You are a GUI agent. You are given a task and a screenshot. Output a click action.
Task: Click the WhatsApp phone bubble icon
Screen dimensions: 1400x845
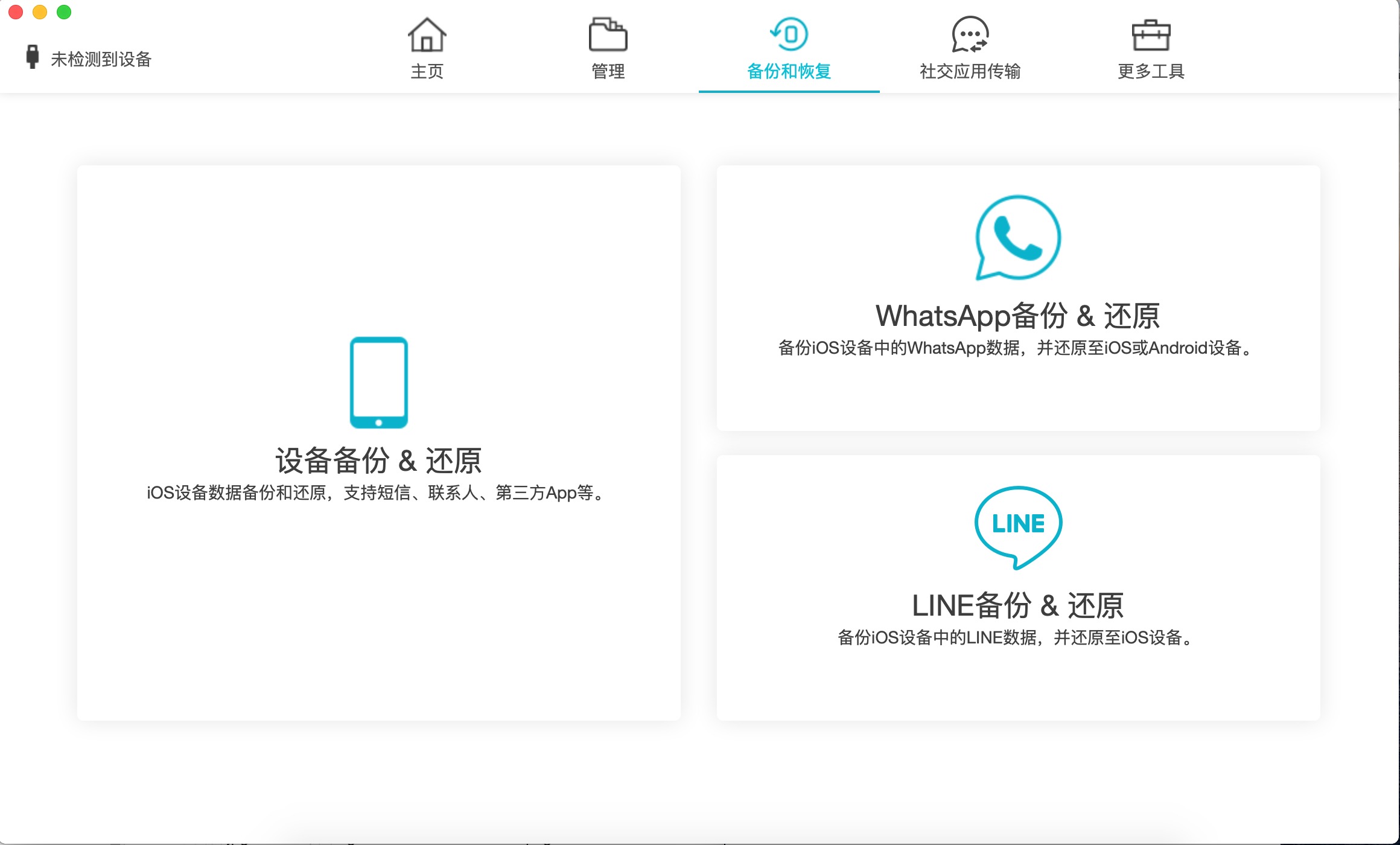(1018, 238)
